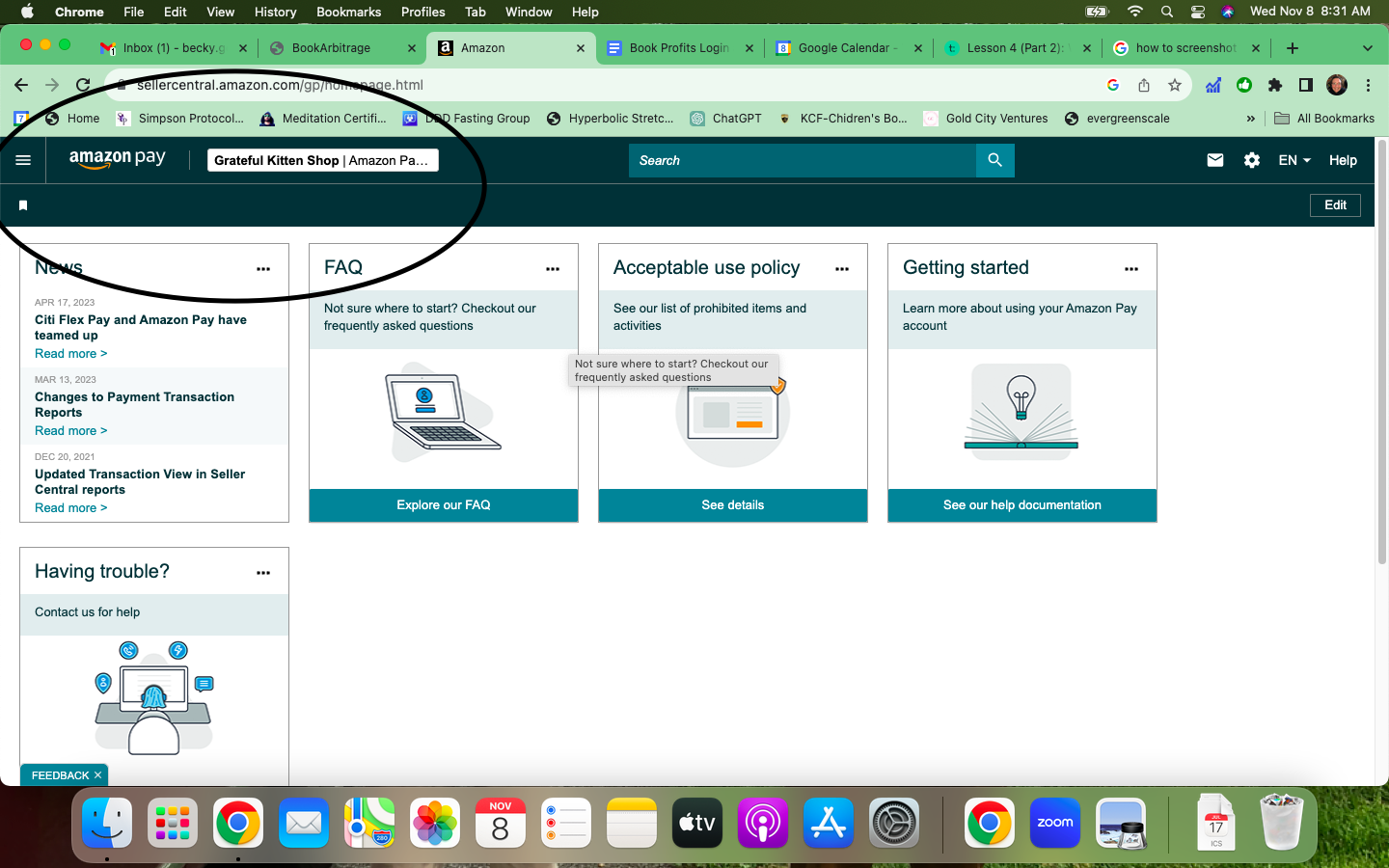Click the page vertical scrollbar

pos(1381,352)
